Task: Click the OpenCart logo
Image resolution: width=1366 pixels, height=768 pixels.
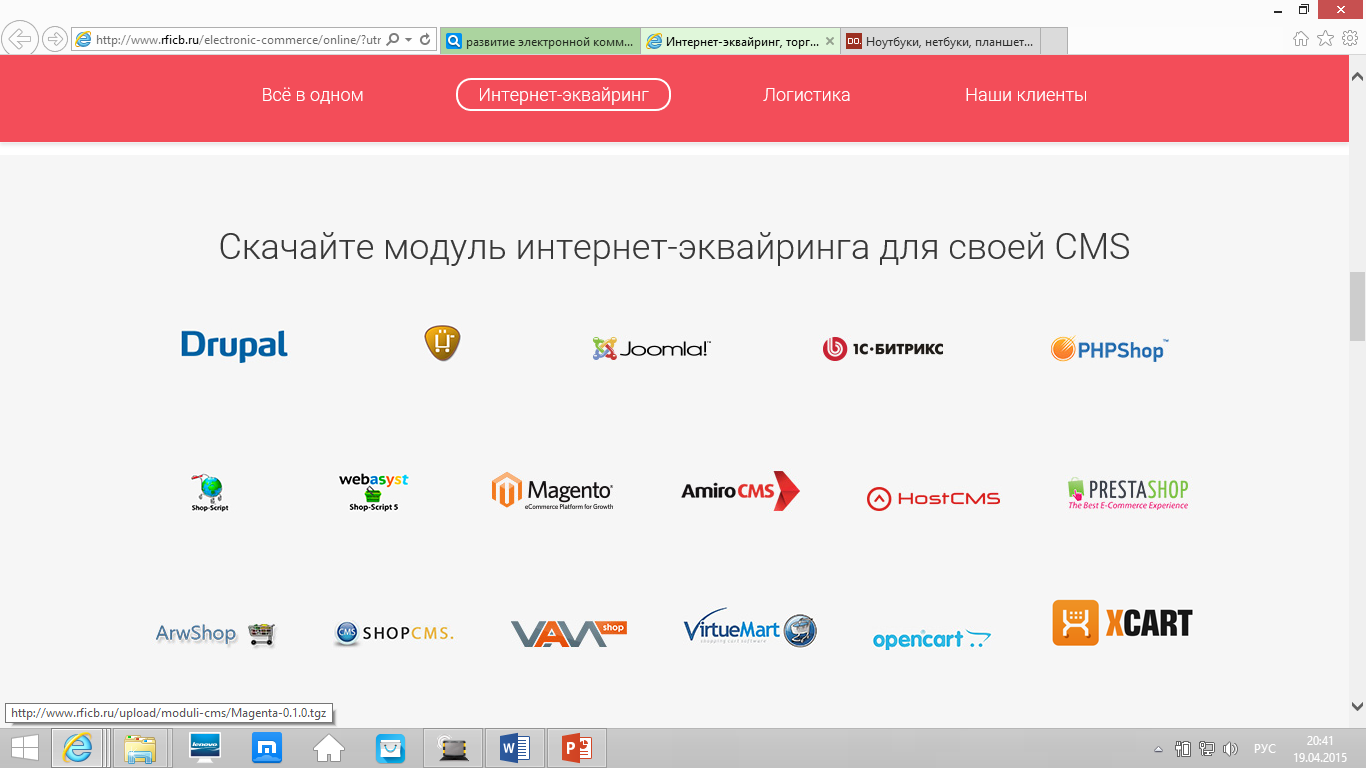Action: (932, 639)
